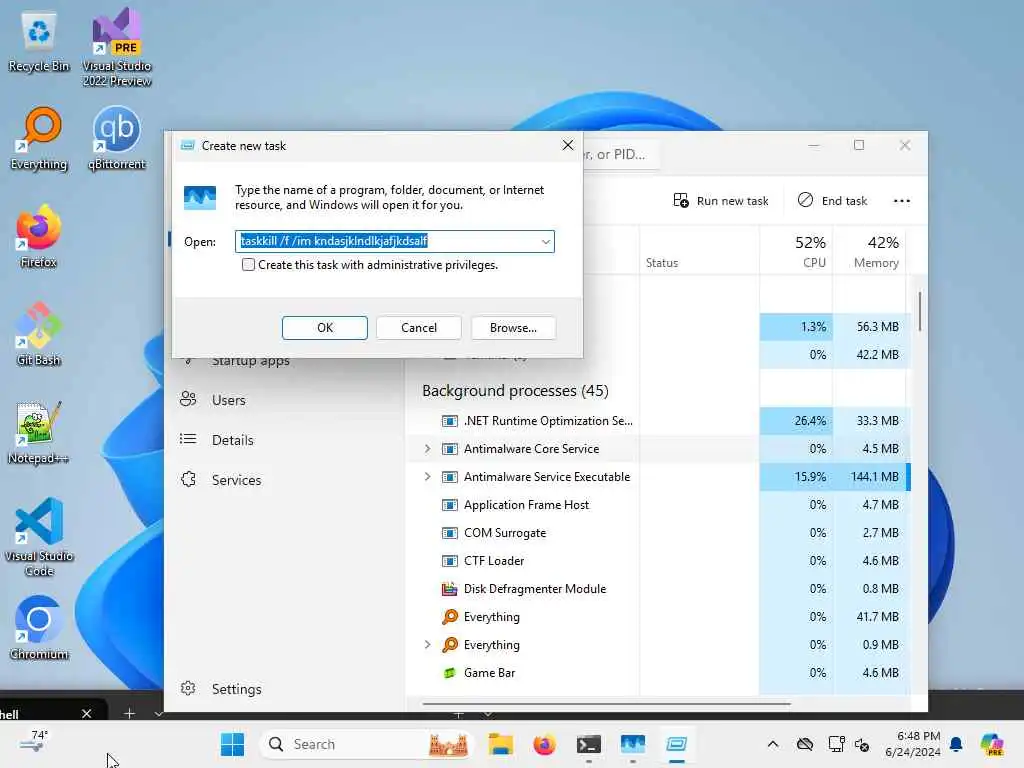Open the more options ellipsis menu
The width and height of the screenshot is (1024, 768).
pyautogui.click(x=901, y=200)
